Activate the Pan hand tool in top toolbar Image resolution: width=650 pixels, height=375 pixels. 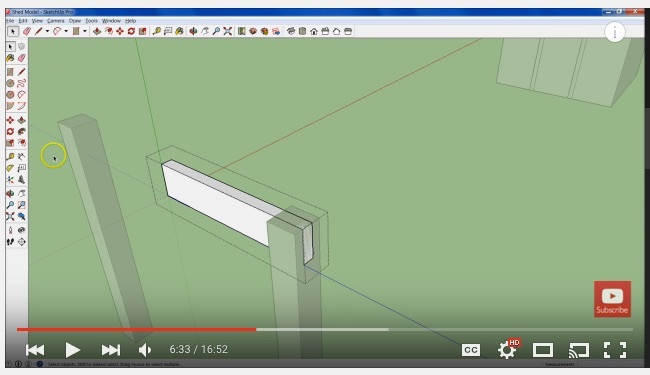tap(205, 31)
